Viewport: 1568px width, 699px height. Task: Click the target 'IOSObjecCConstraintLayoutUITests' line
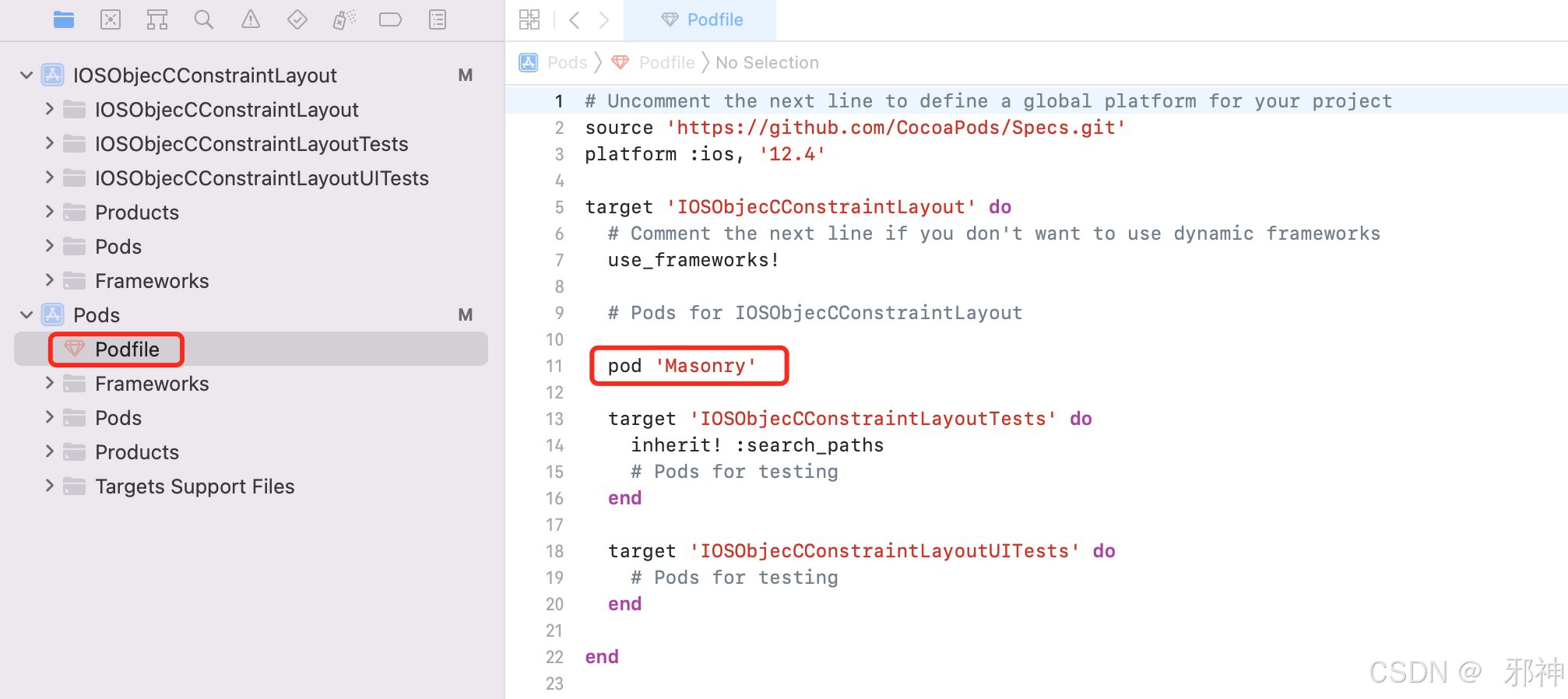coord(862,551)
